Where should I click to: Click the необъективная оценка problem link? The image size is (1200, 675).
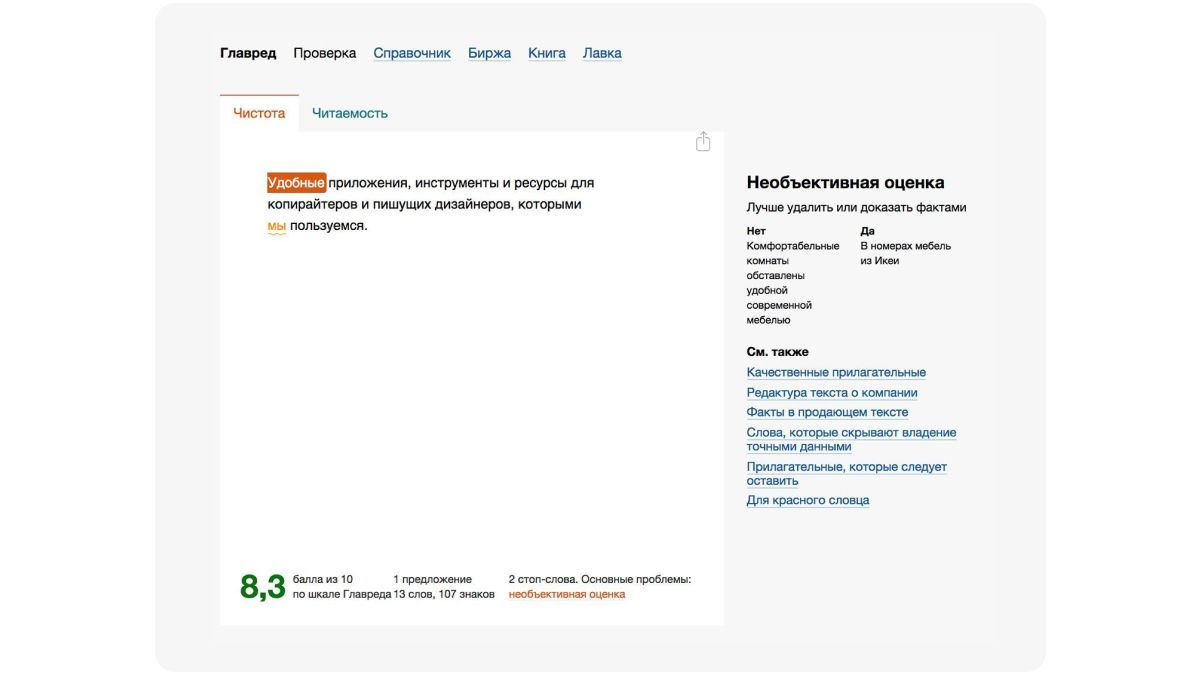[566, 592]
